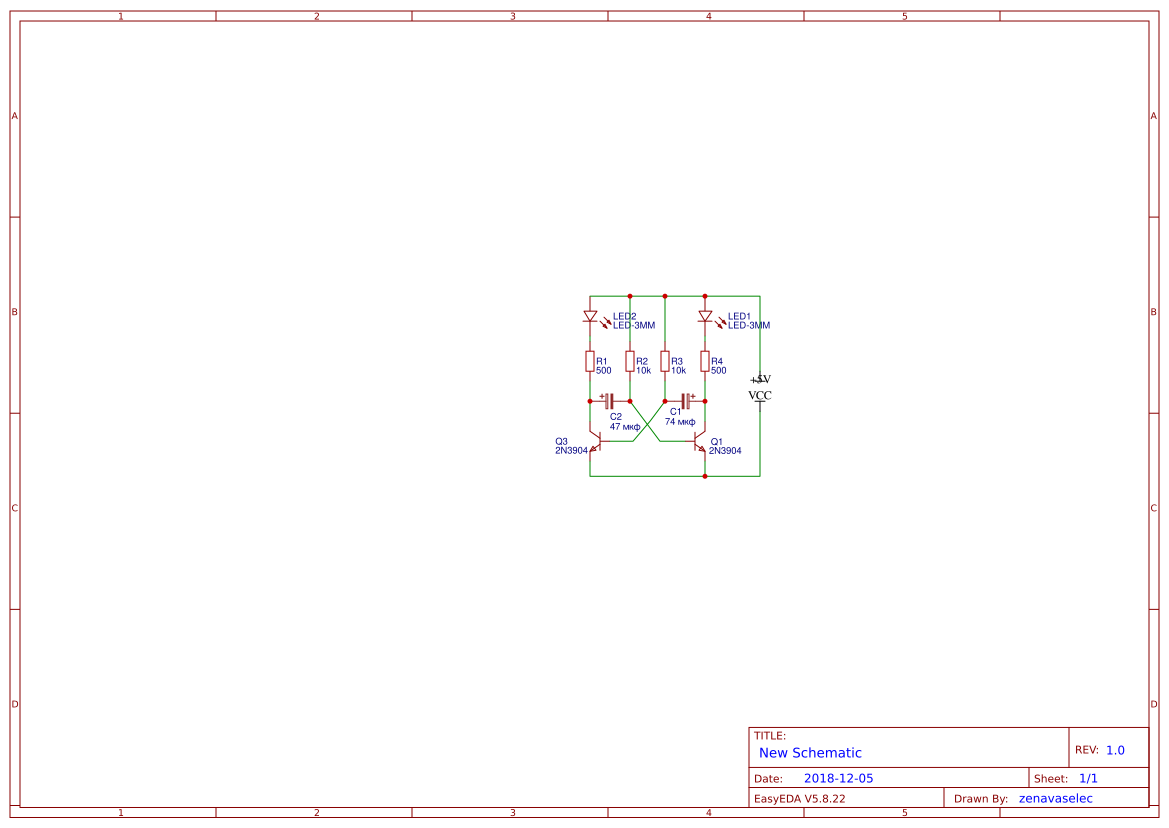Click the date field showing 2018-12-05
This screenshot has width=1169, height=828.
tap(840, 777)
